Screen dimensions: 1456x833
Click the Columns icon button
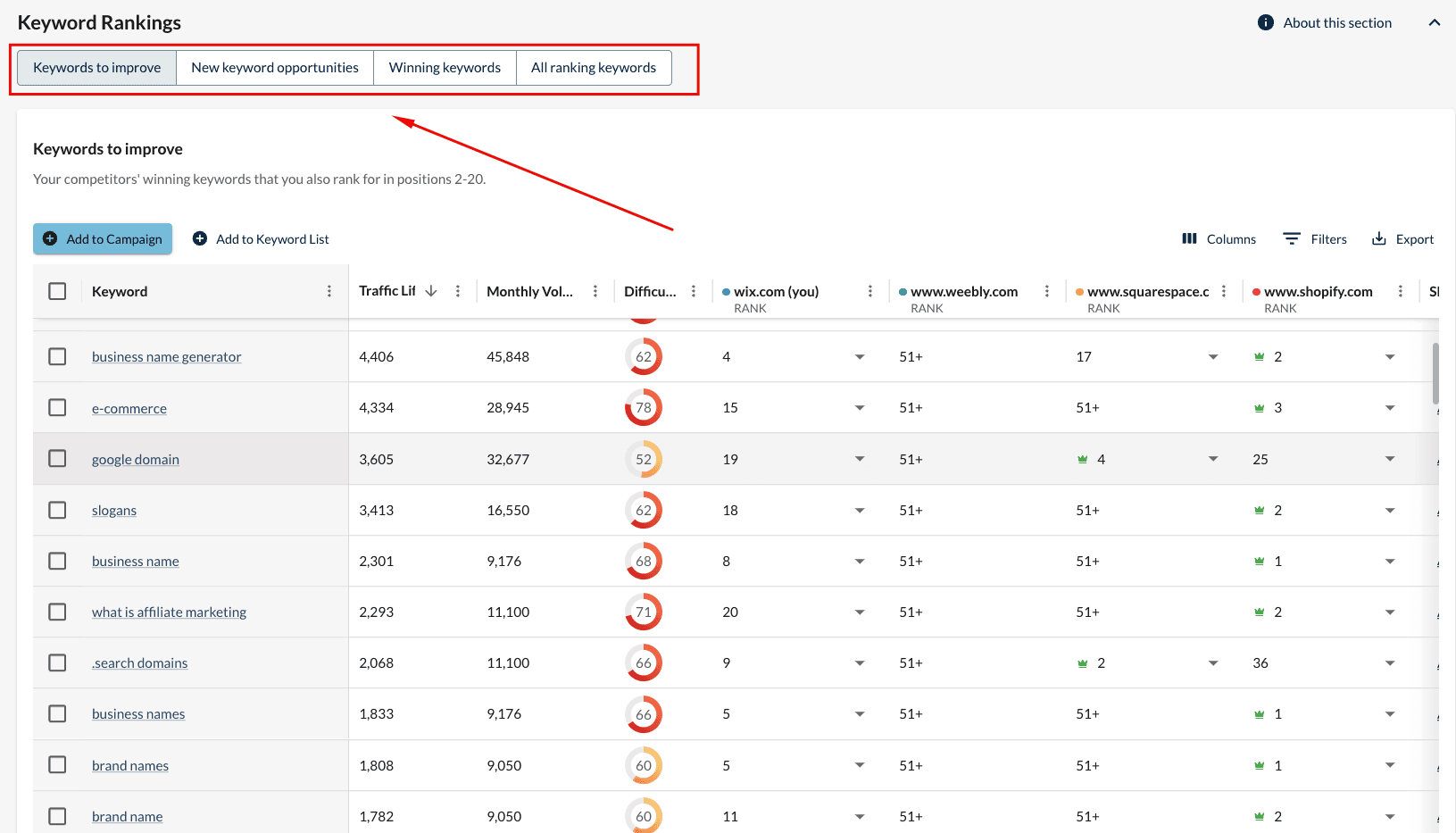point(1189,238)
